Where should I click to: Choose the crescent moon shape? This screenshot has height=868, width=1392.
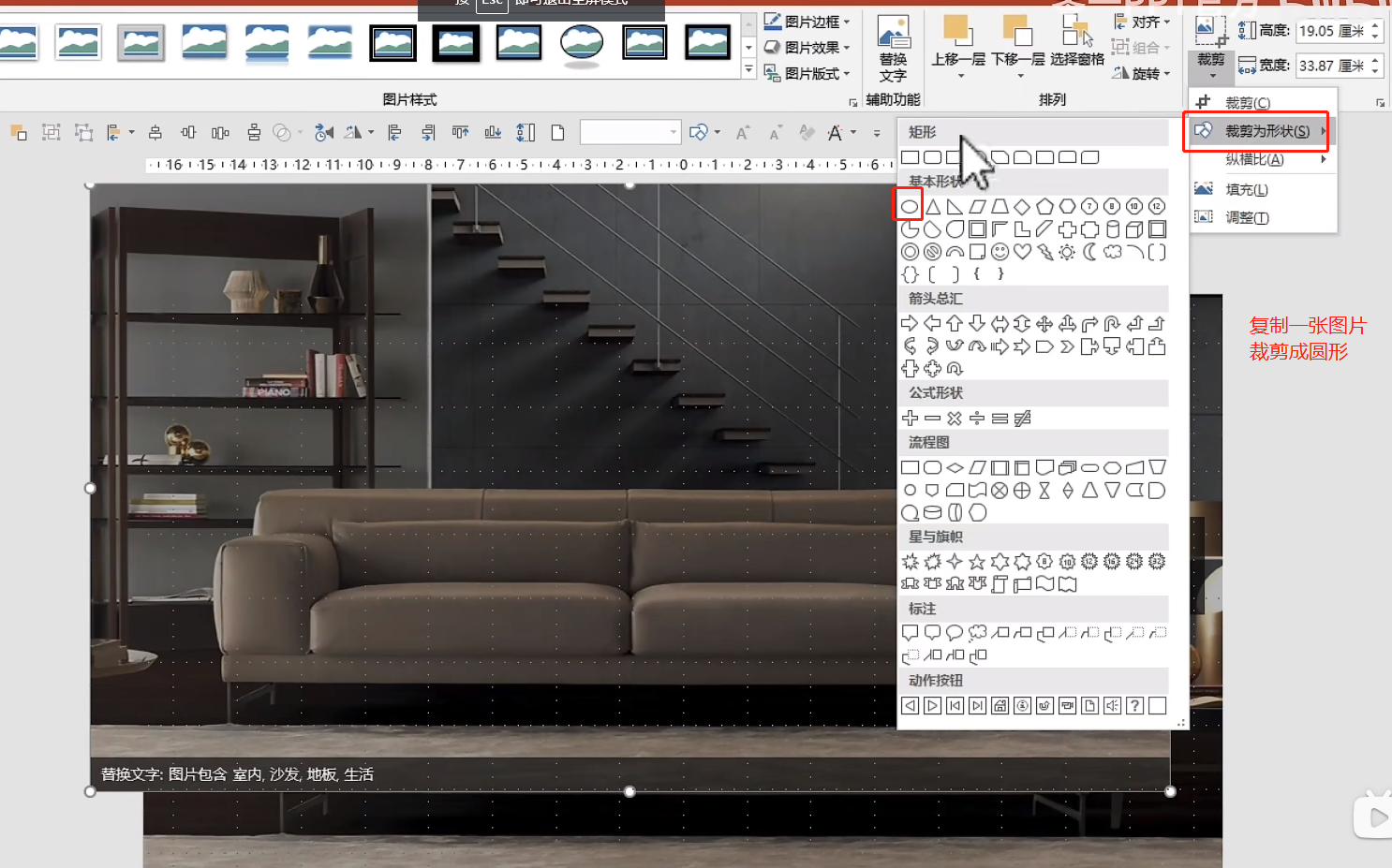1089,252
